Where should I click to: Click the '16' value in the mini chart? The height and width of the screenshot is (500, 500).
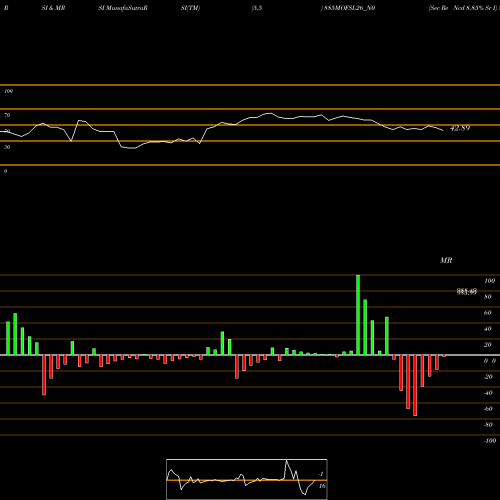pyautogui.click(x=322, y=486)
